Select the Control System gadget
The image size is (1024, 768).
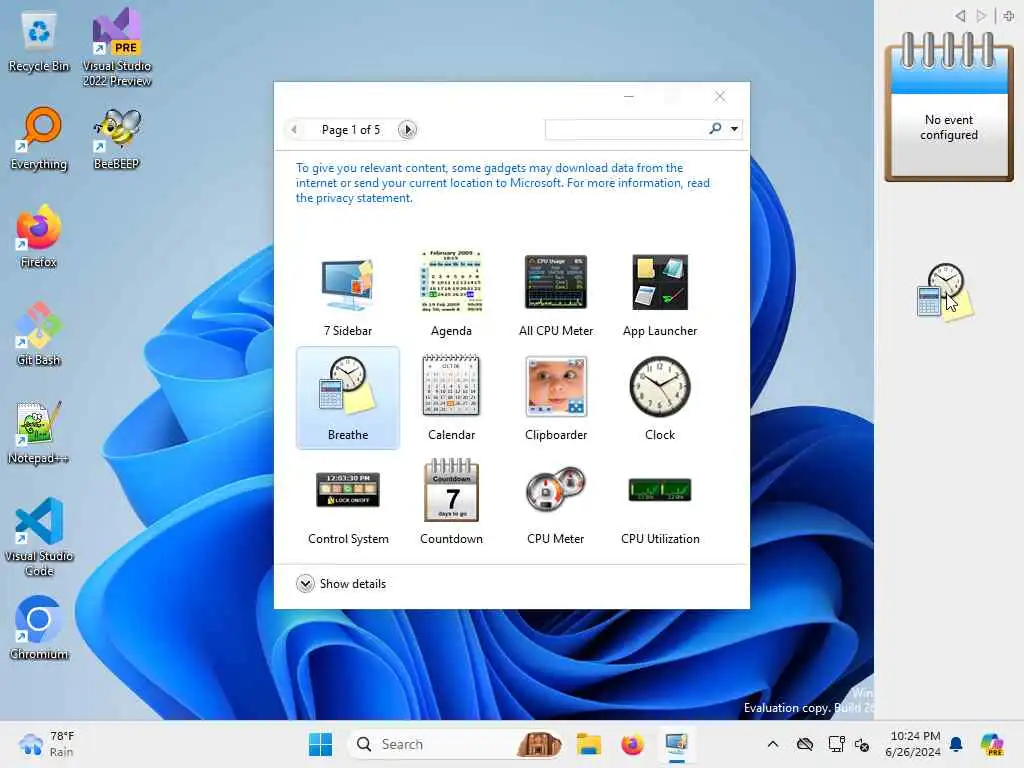(347, 490)
